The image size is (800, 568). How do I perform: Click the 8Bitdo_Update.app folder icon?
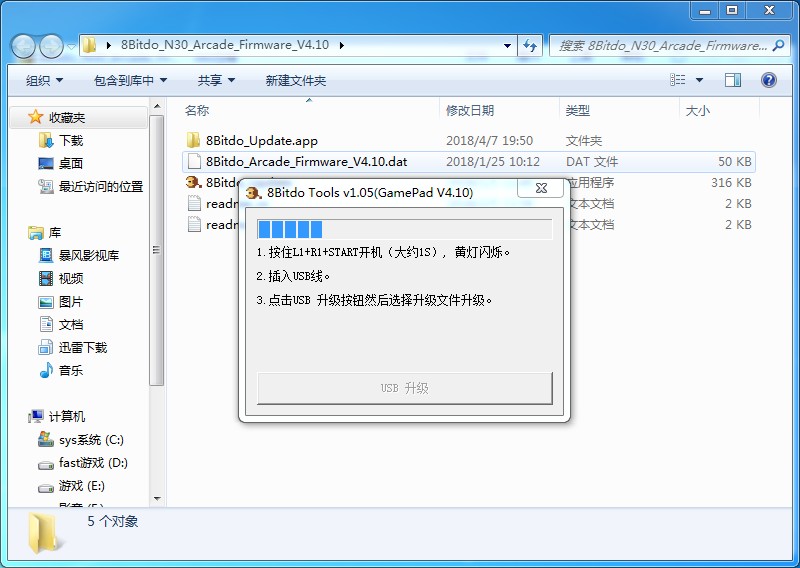[193, 140]
